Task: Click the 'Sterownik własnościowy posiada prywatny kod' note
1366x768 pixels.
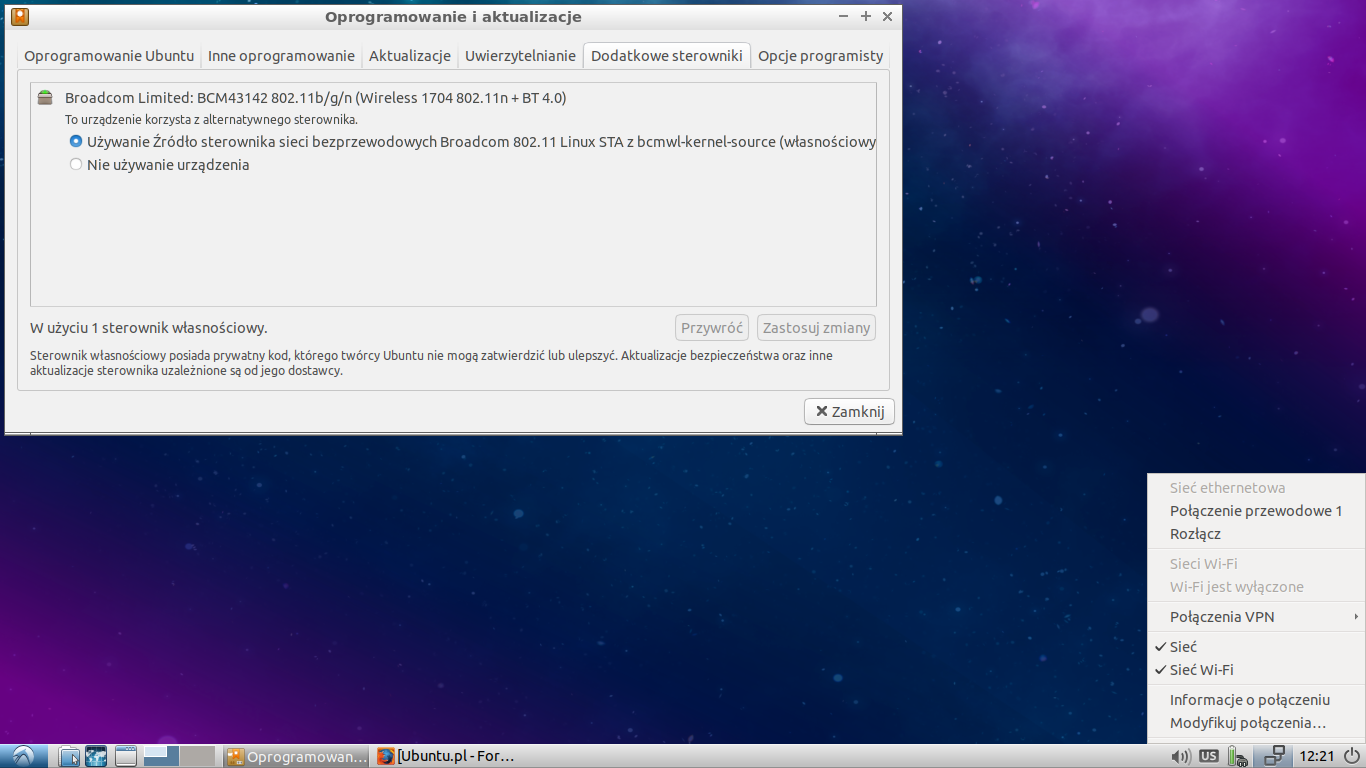Action: tap(431, 363)
